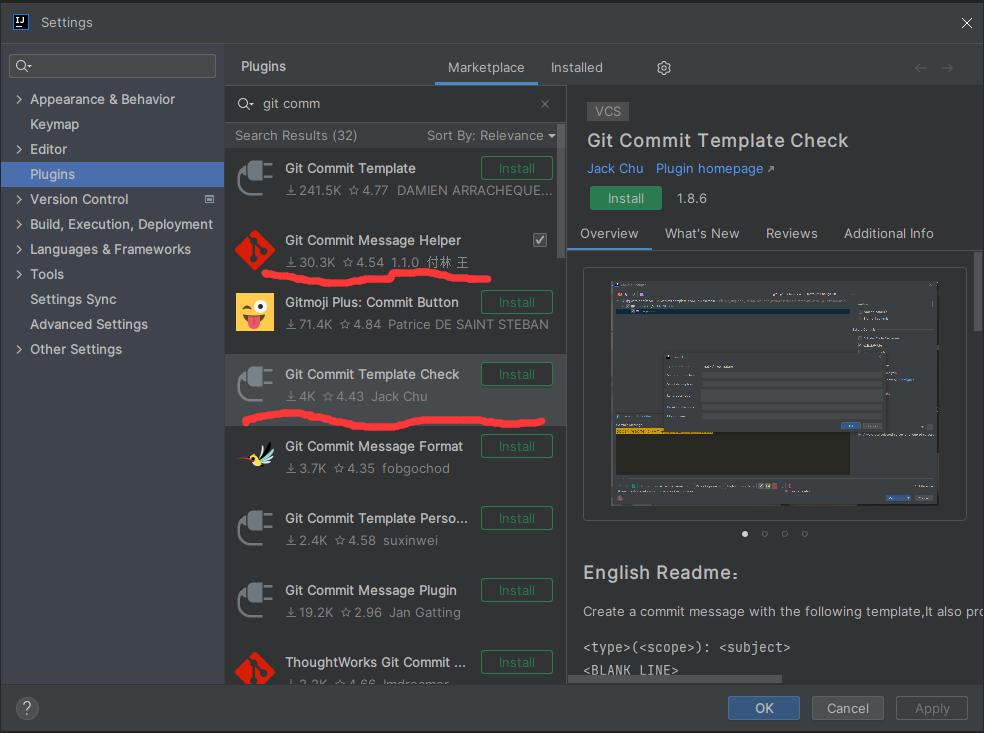Select the second screenshot carousel dot
Image resolution: width=984 pixels, height=733 pixels.
tap(765, 534)
